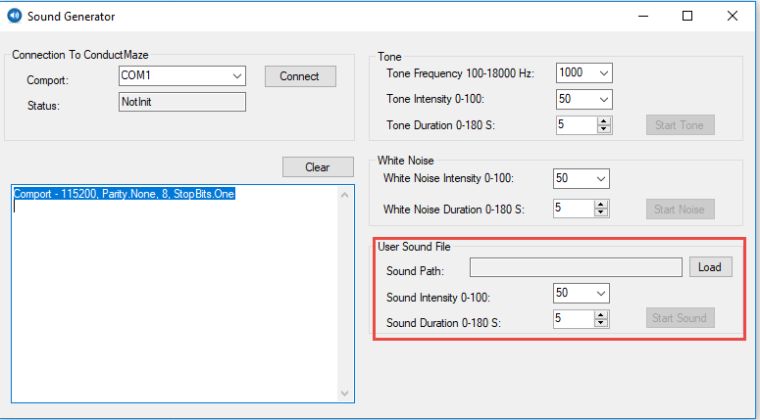
Task: Decrease Sound Duration with down arrow
Action: (x=601, y=323)
